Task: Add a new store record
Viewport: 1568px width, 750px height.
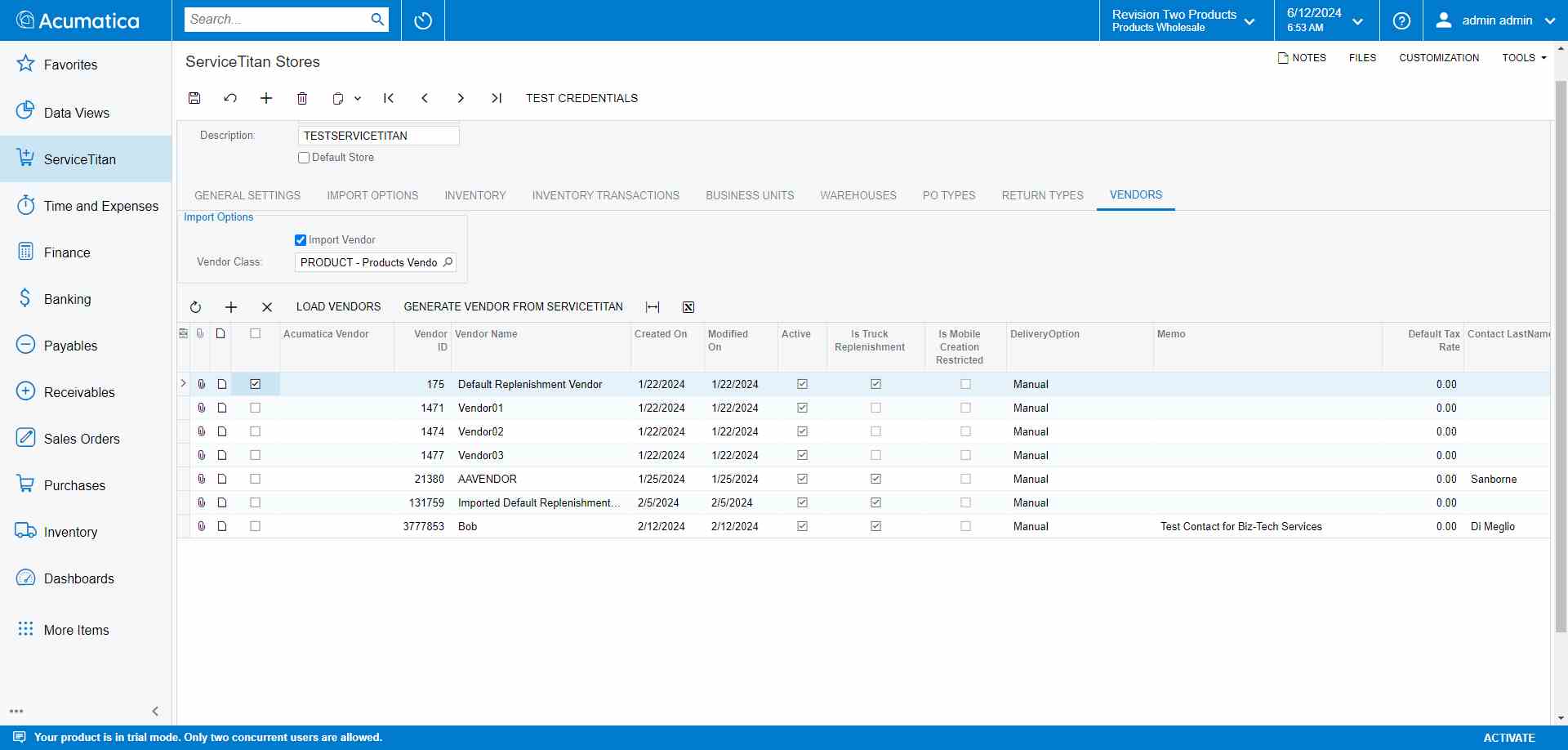Action: coord(266,98)
